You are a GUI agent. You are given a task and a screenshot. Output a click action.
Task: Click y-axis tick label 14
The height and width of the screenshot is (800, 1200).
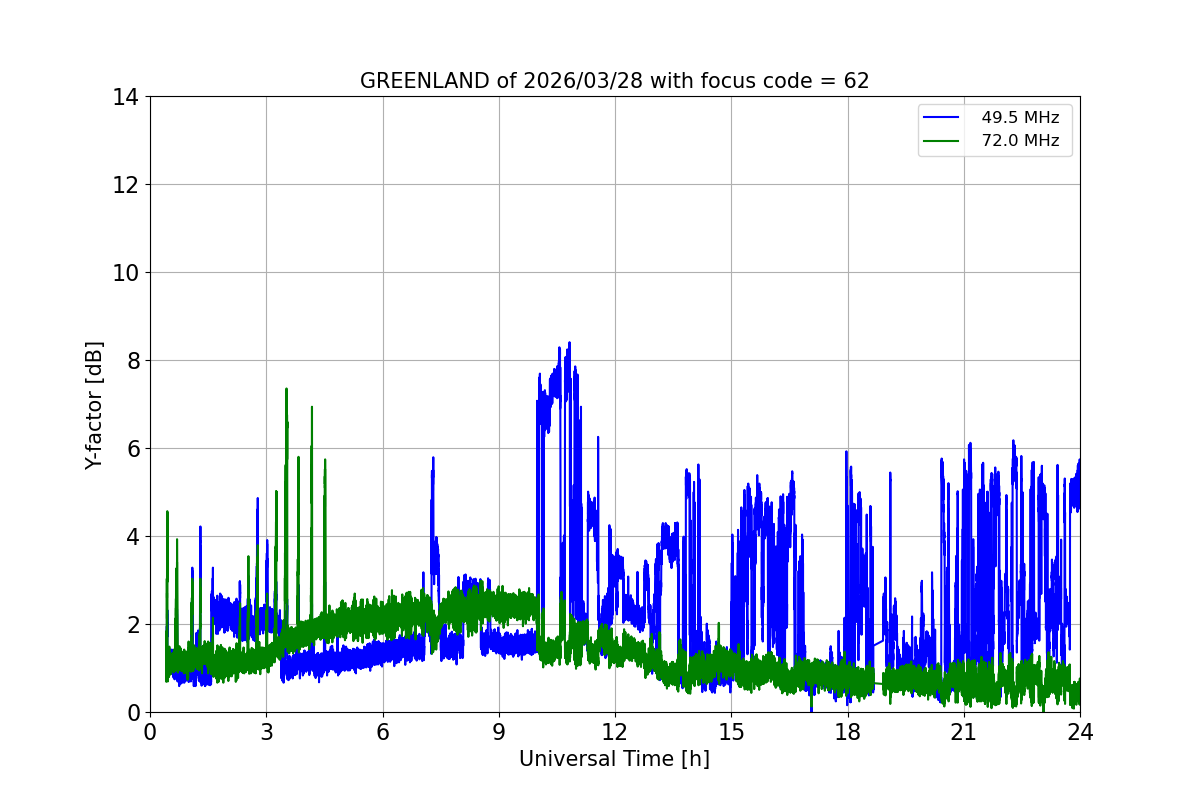tap(125, 97)
